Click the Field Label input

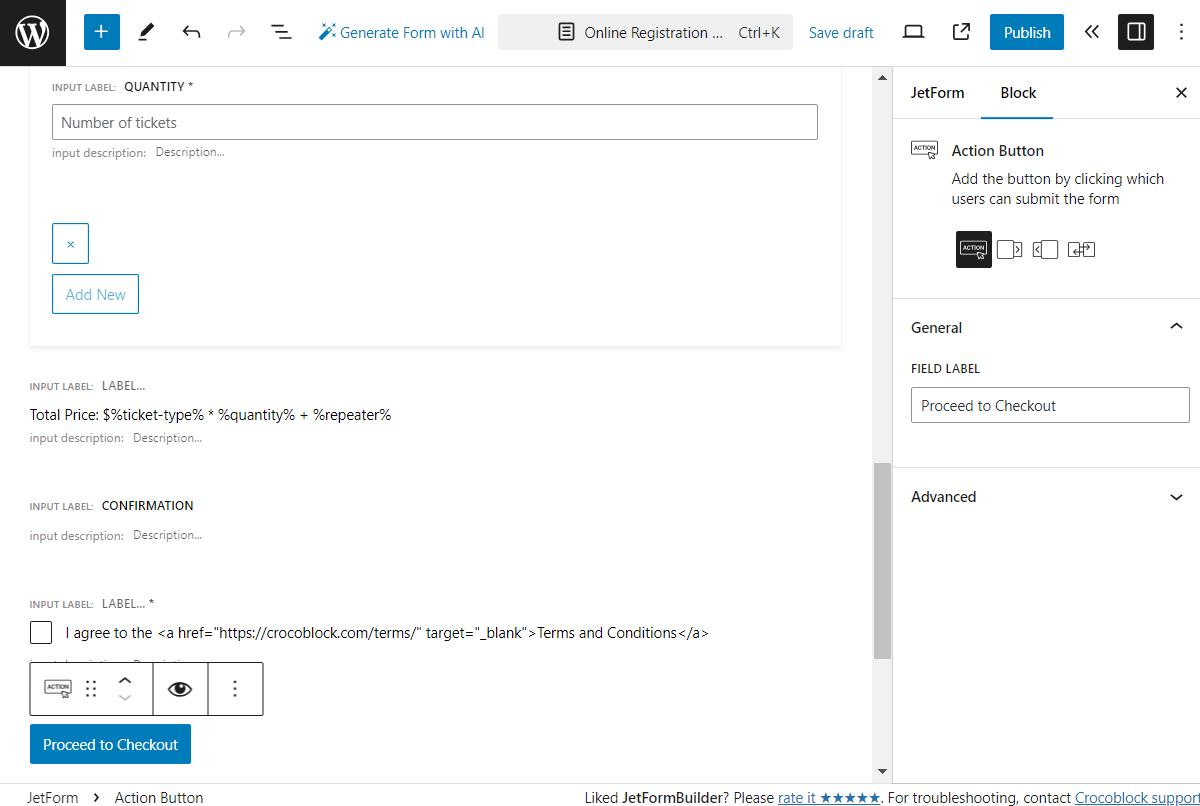click(x=1050, y=405)
